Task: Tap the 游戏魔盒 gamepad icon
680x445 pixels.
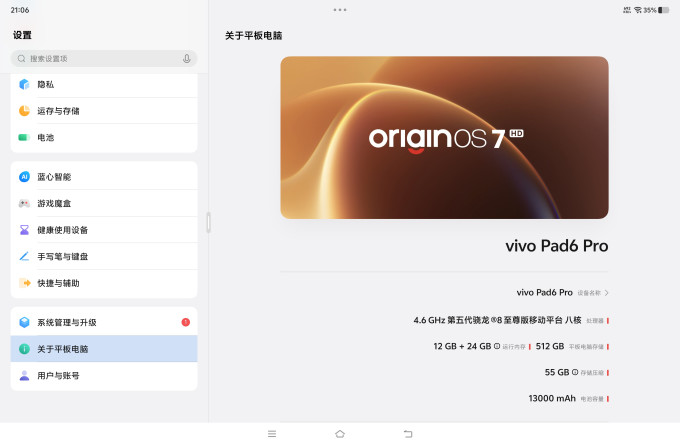Action: point(24,203)
